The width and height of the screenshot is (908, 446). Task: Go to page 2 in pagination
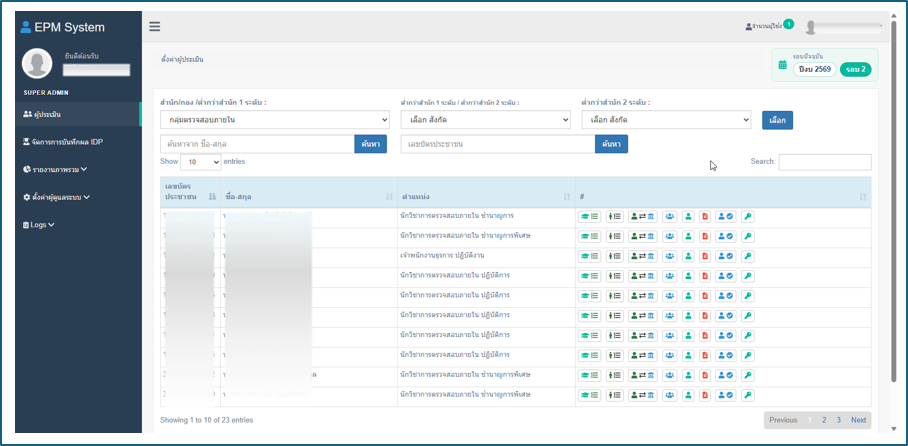pos(824,420)
